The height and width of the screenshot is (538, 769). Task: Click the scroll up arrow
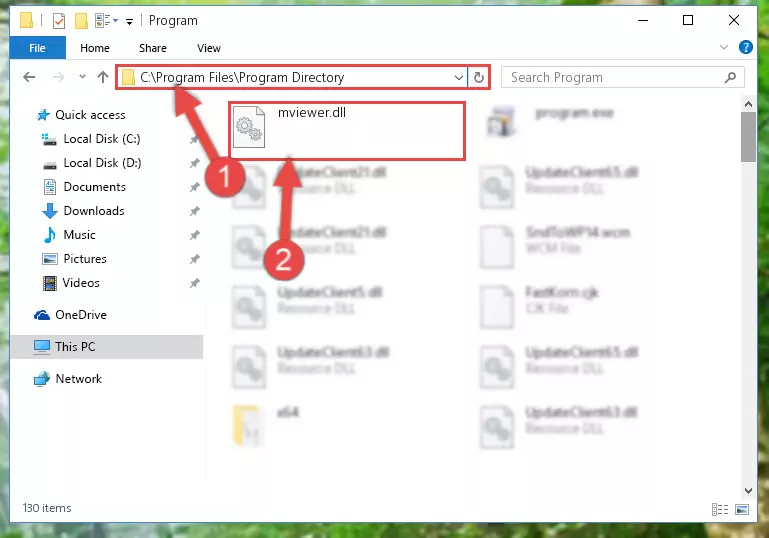coord(748,104)
